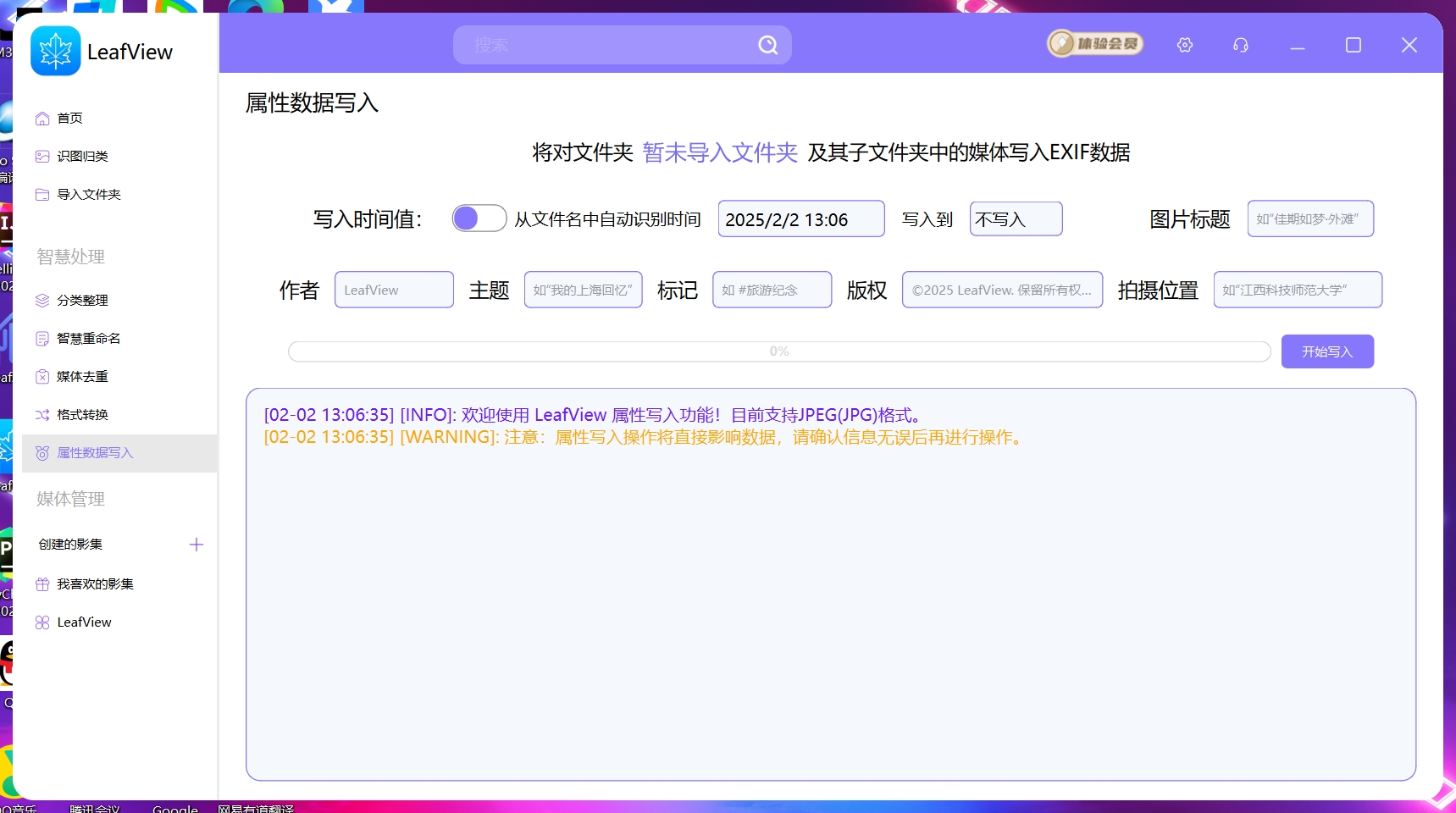Click the 标记 tag input field
The image size is (1456, 813).
click(772, 290)
